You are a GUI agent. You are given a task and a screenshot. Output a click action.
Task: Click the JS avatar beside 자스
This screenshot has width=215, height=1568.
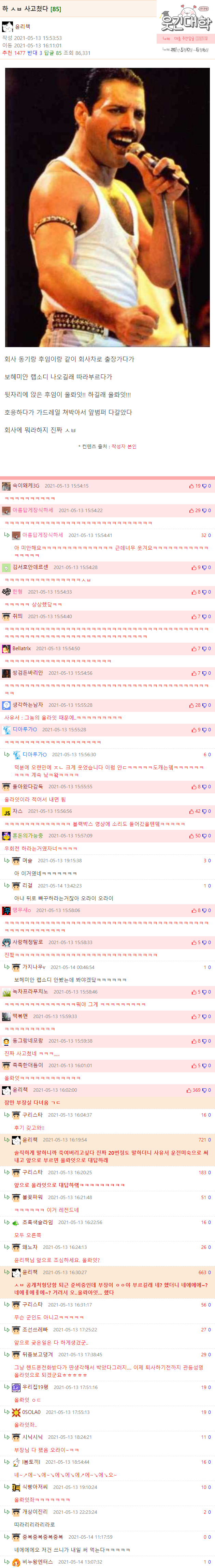[6, 811]
